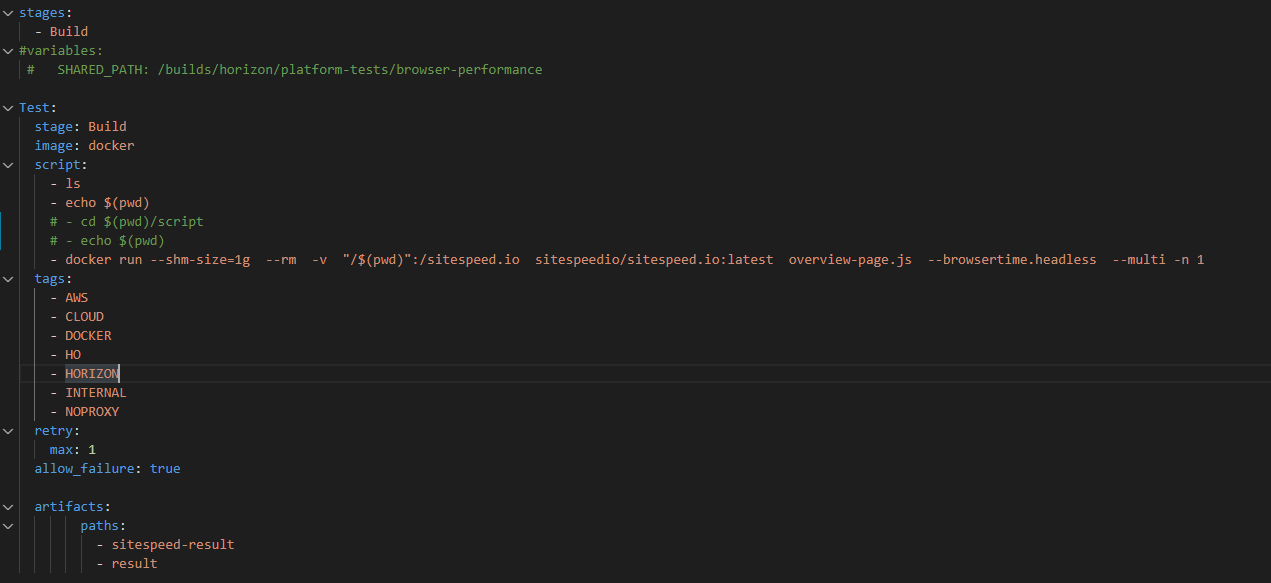Click the uncommented '- echo $(pwd)' line
The width and height of the screenshot is (1271, 583).
tap(100, 203)
